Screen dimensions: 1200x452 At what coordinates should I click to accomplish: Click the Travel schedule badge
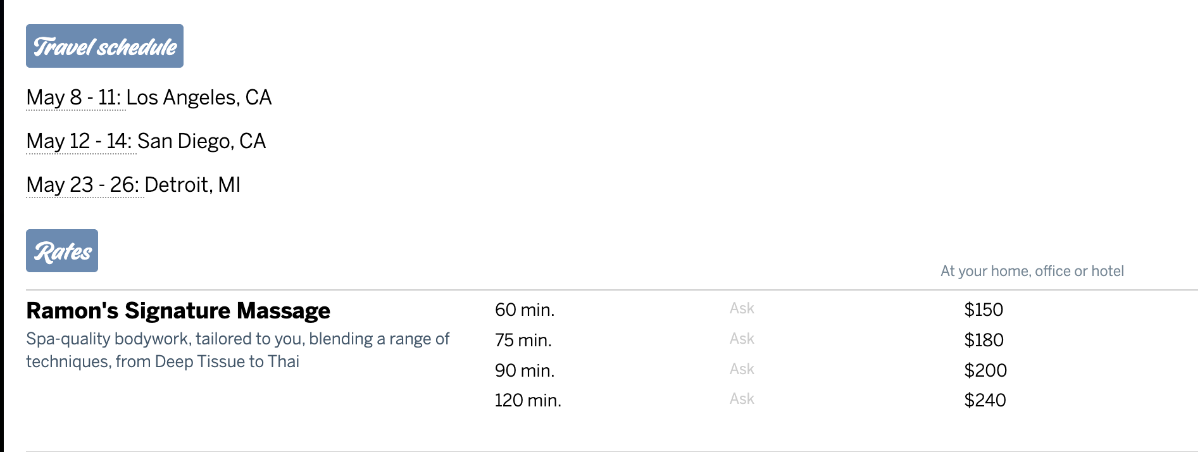[x=105, y=46]
